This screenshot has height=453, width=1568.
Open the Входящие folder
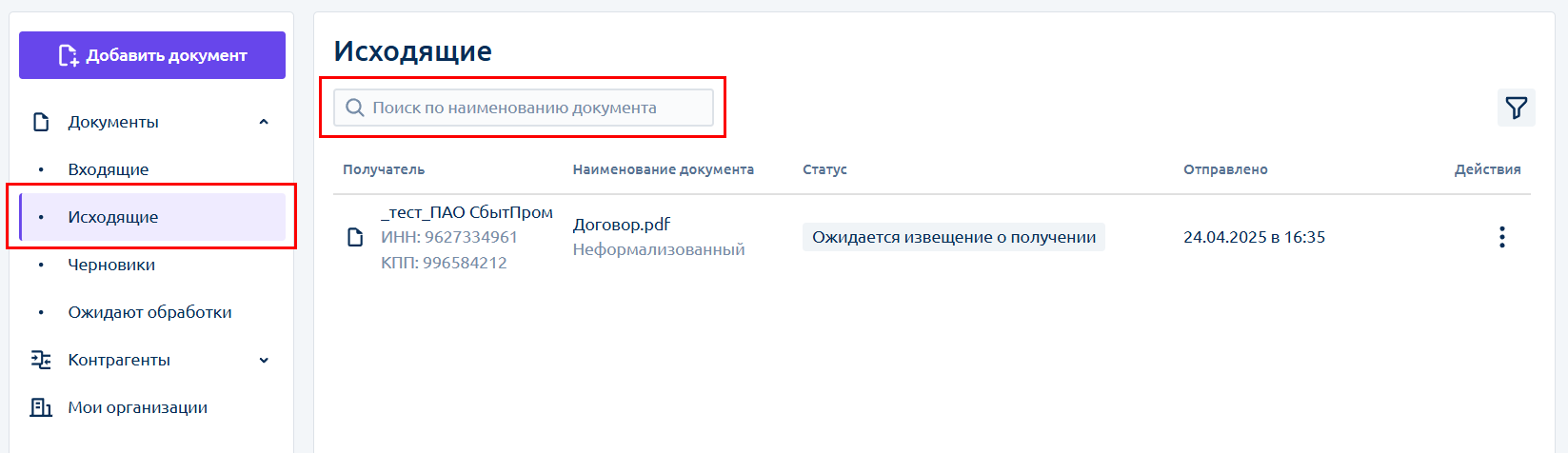tap(108, 169)
